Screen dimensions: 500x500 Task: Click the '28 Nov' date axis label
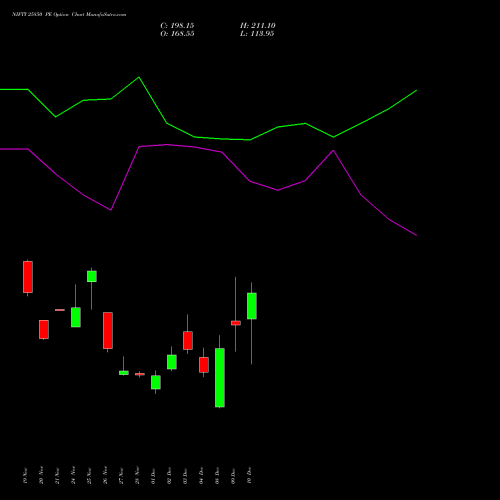pos(138,476)
